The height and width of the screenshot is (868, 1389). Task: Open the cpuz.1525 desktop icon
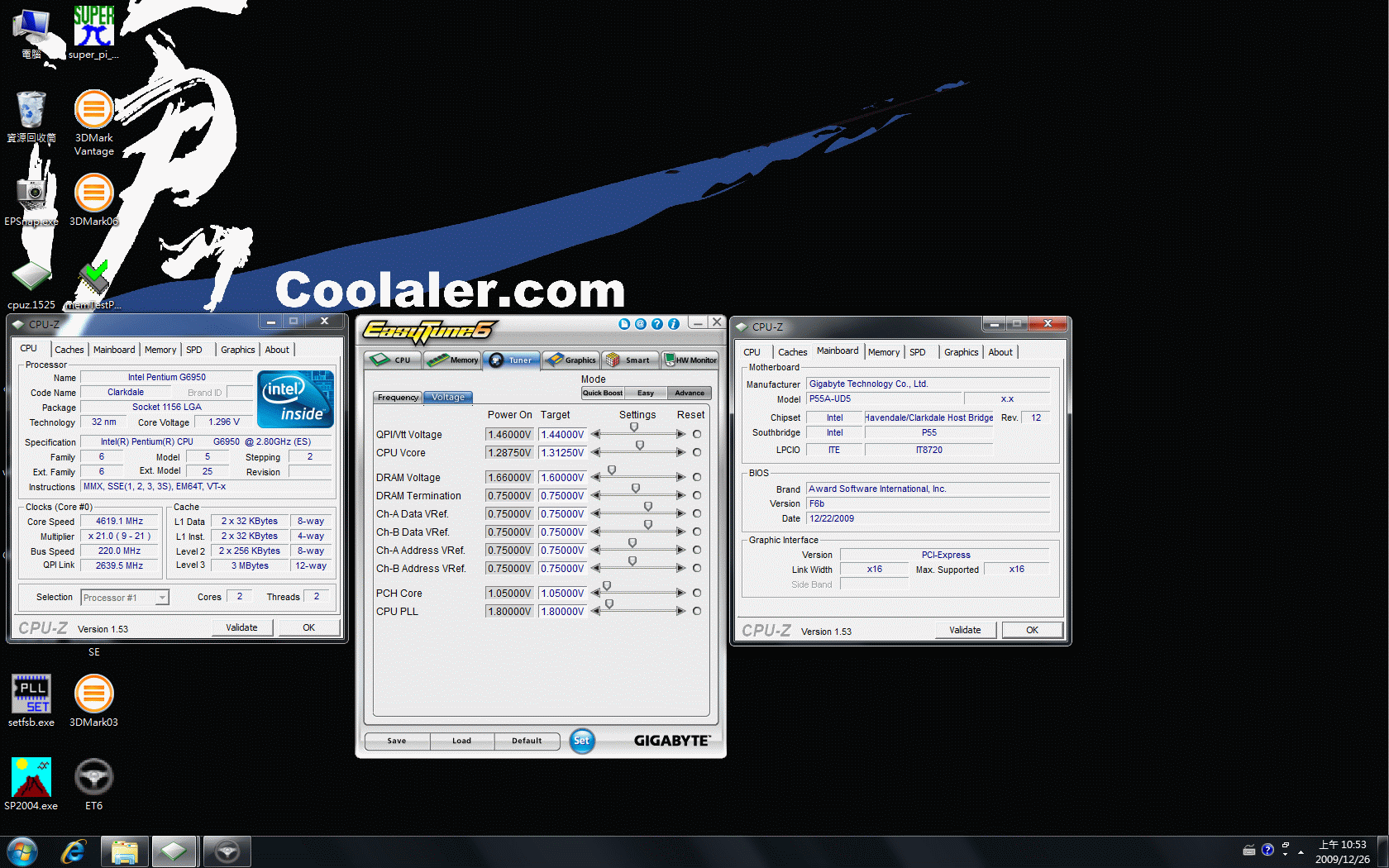click(x=31, y=285)
